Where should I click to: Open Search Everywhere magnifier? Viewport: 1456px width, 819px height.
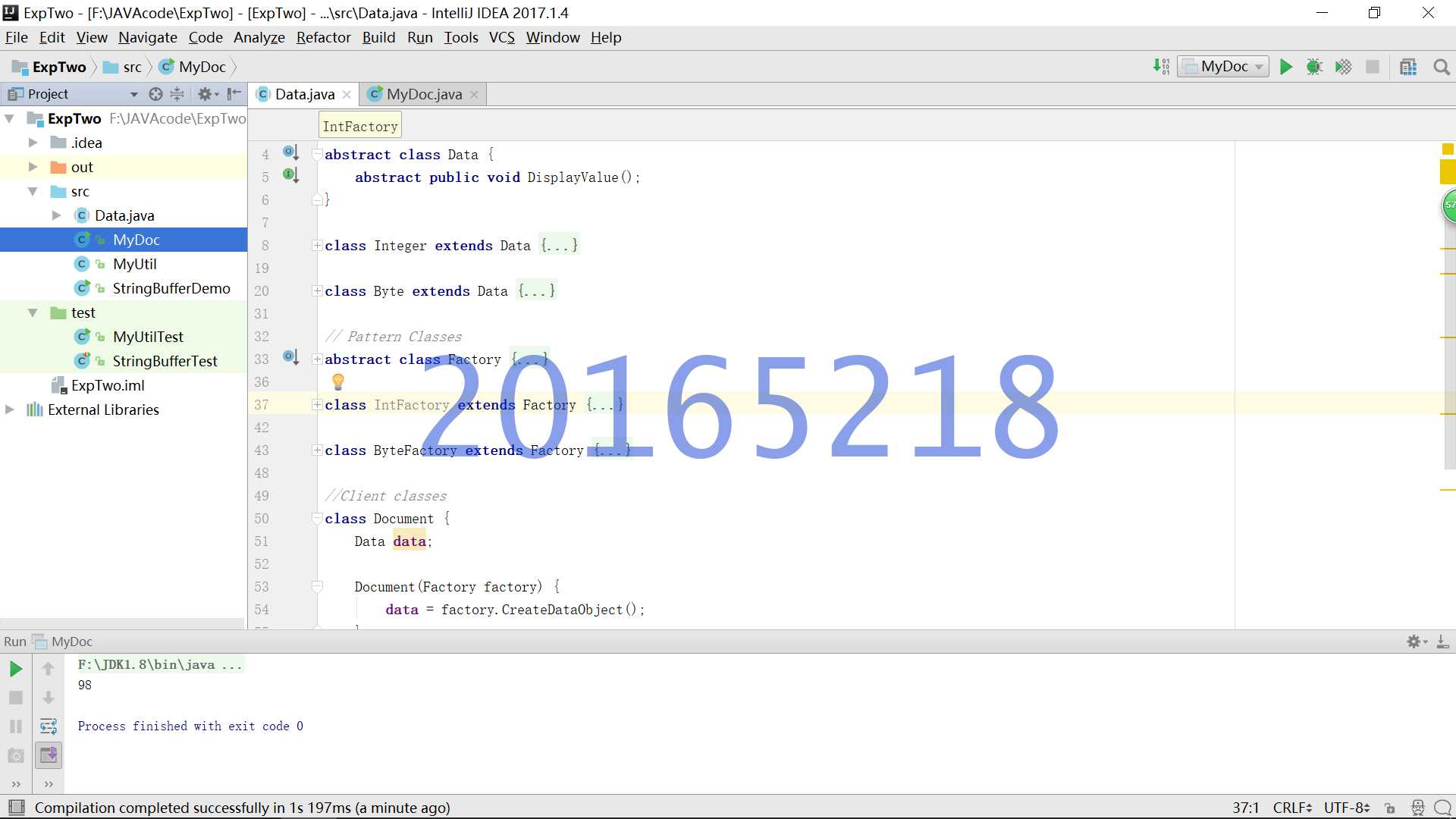(1442, 67)
